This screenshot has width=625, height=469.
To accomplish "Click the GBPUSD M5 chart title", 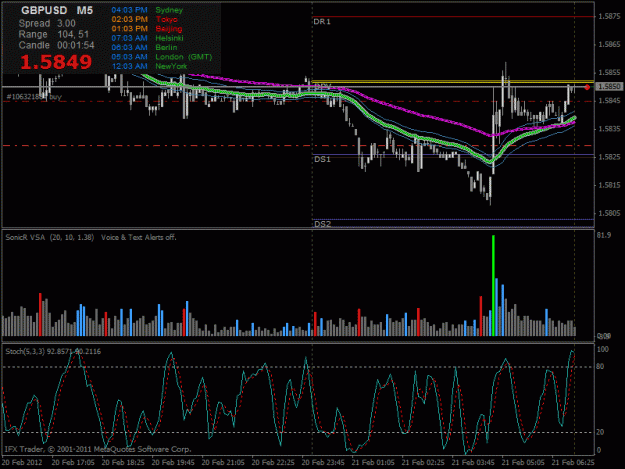I will coord(57,10).
